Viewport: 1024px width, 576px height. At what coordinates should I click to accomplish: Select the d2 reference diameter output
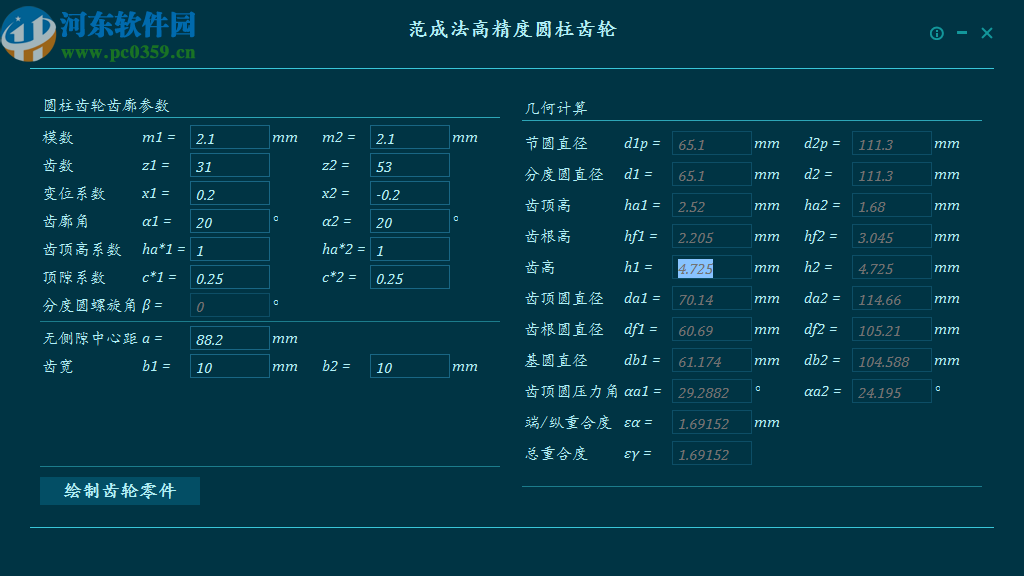point(891,174)
